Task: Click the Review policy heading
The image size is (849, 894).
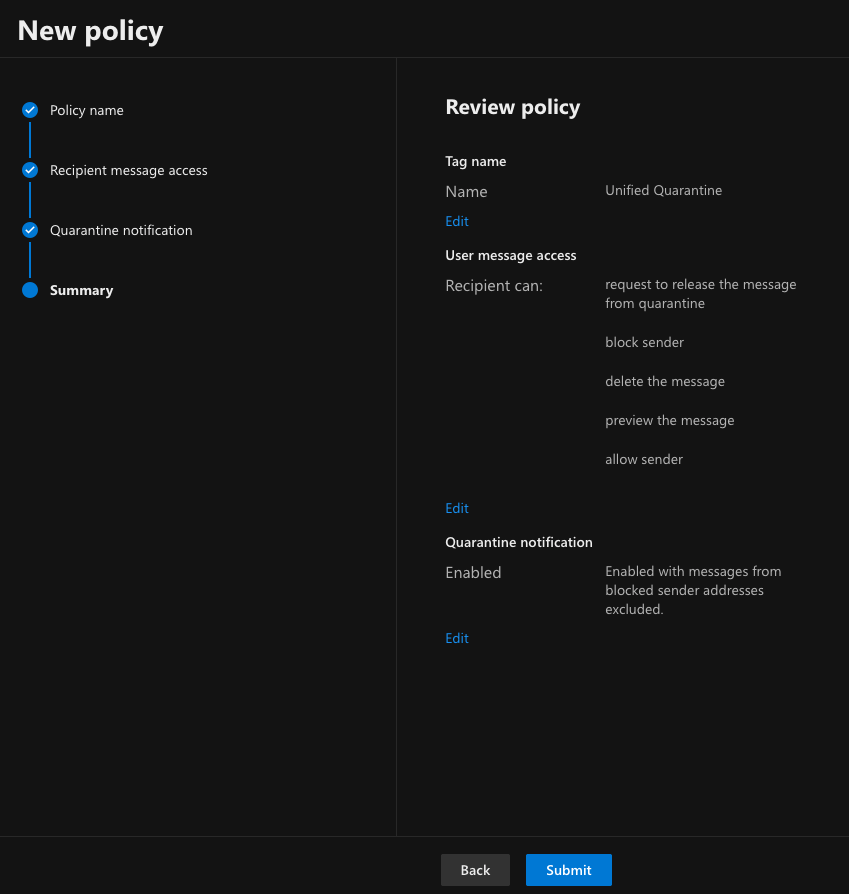Action: coord(512,107)
